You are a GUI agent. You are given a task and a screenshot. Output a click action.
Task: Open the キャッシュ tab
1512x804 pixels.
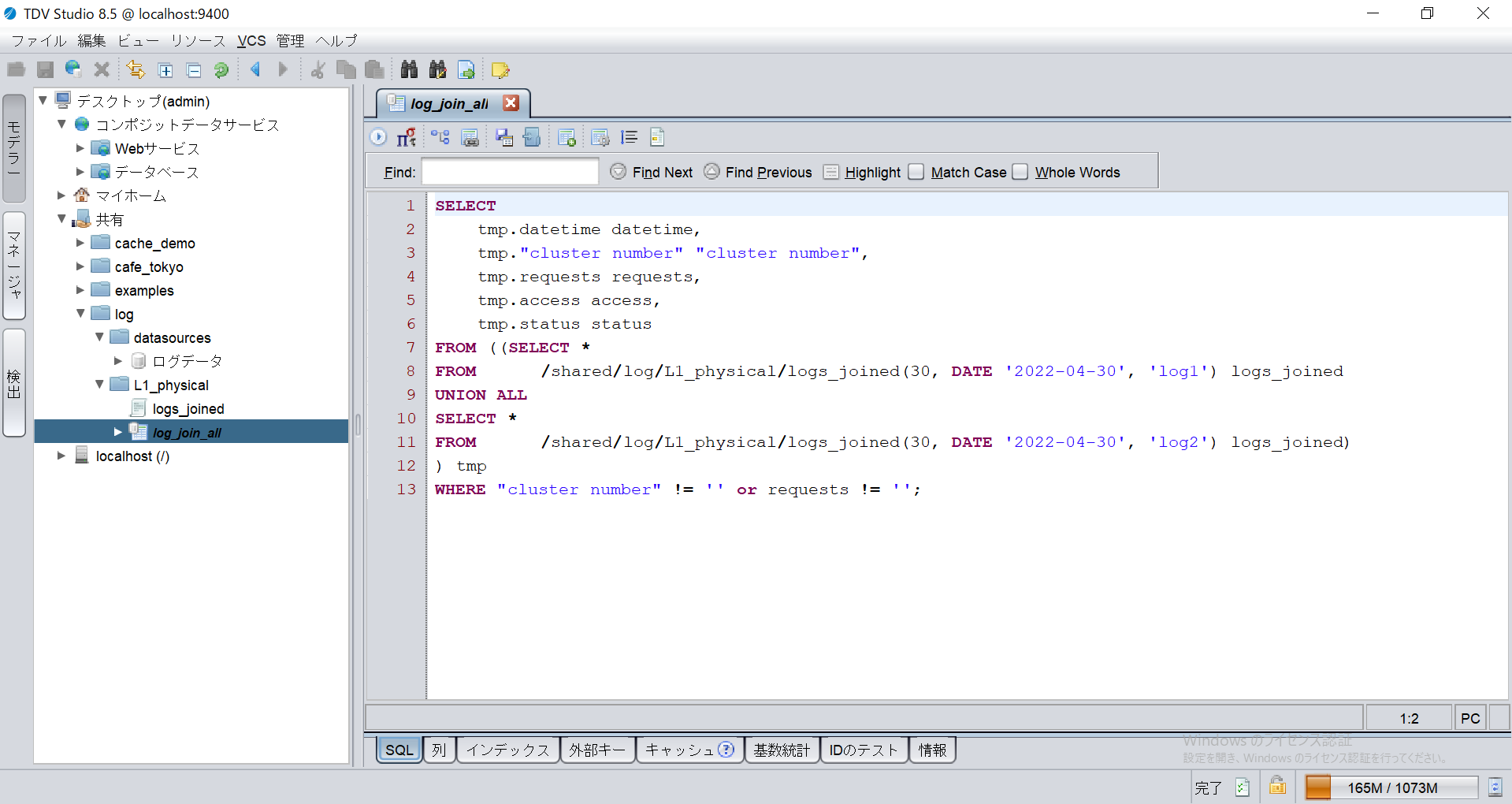(689, 750)
